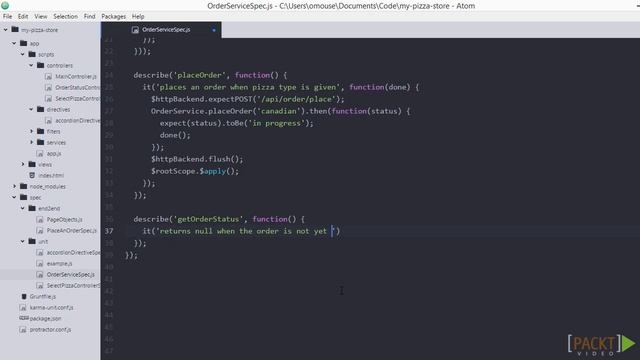Click the "$rootScope.$apply();" code line
The height and width of the screenshot is (360, 640).
pos(195,171)
